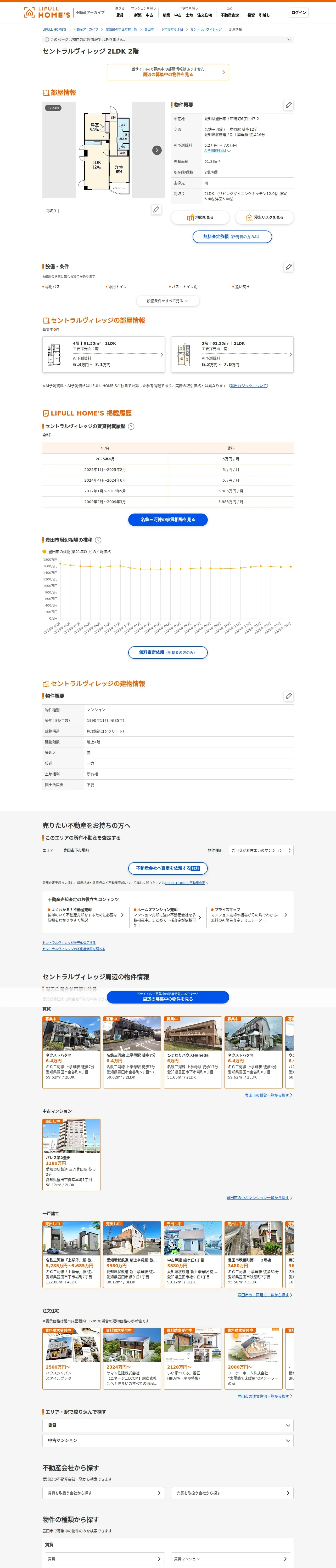Advance floor plan gallery with next arrow
Screen dimensions: 336x1568
[157, 150]
